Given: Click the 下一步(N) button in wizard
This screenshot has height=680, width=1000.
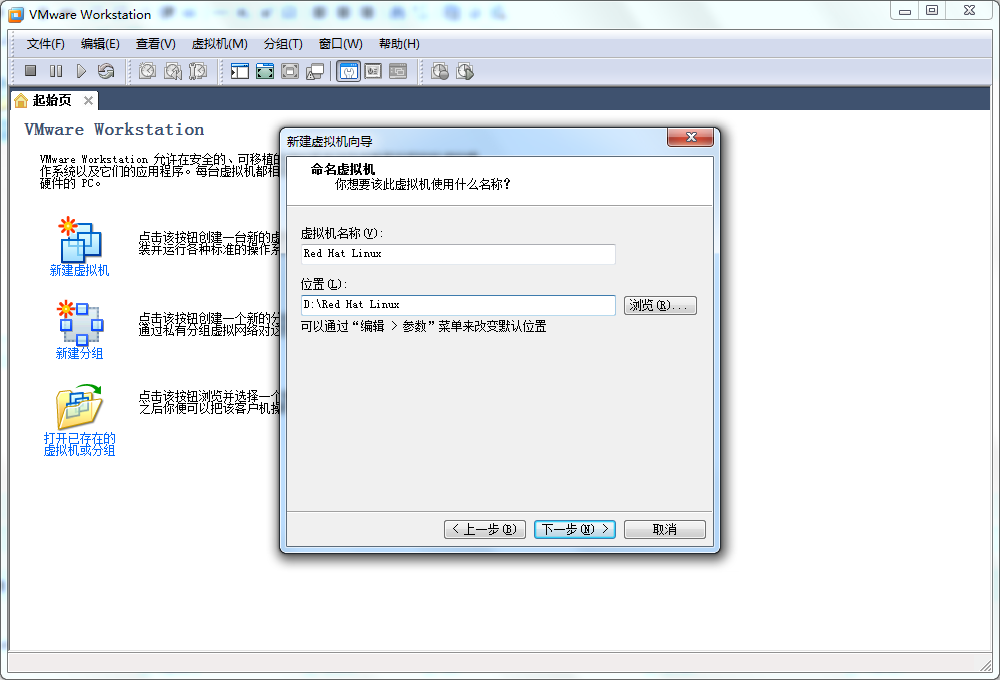Looking at the screenshot, I should coord(575,529).
